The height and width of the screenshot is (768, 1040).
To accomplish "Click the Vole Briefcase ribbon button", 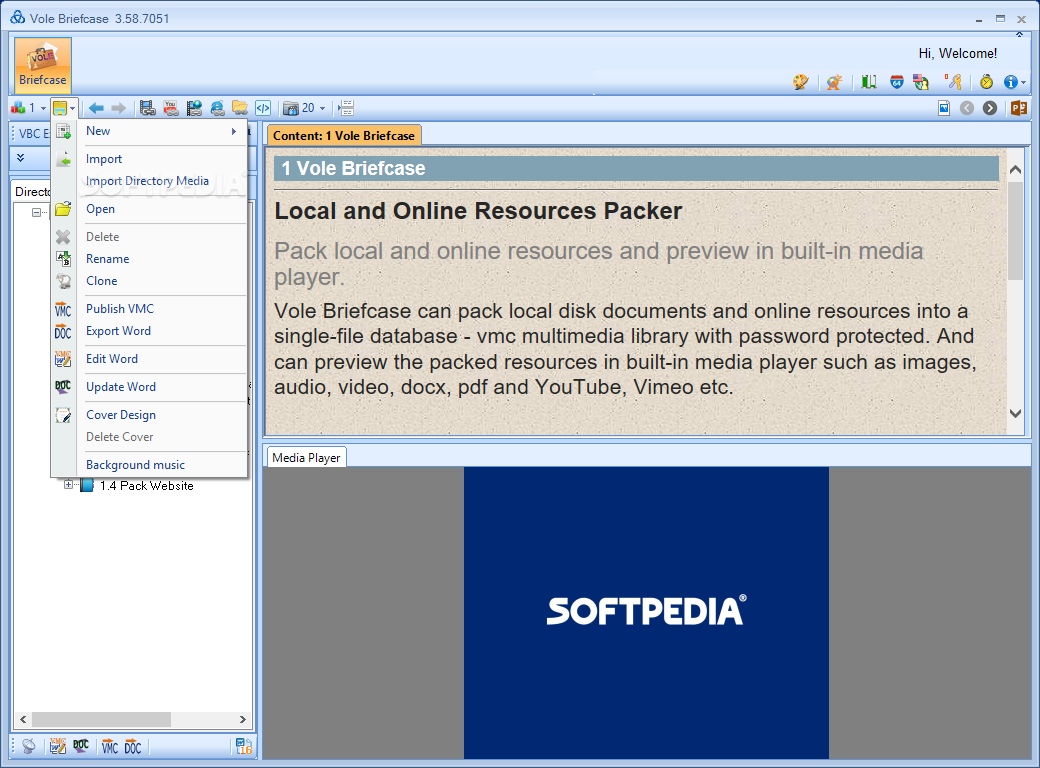I will (x=42, y=65).
